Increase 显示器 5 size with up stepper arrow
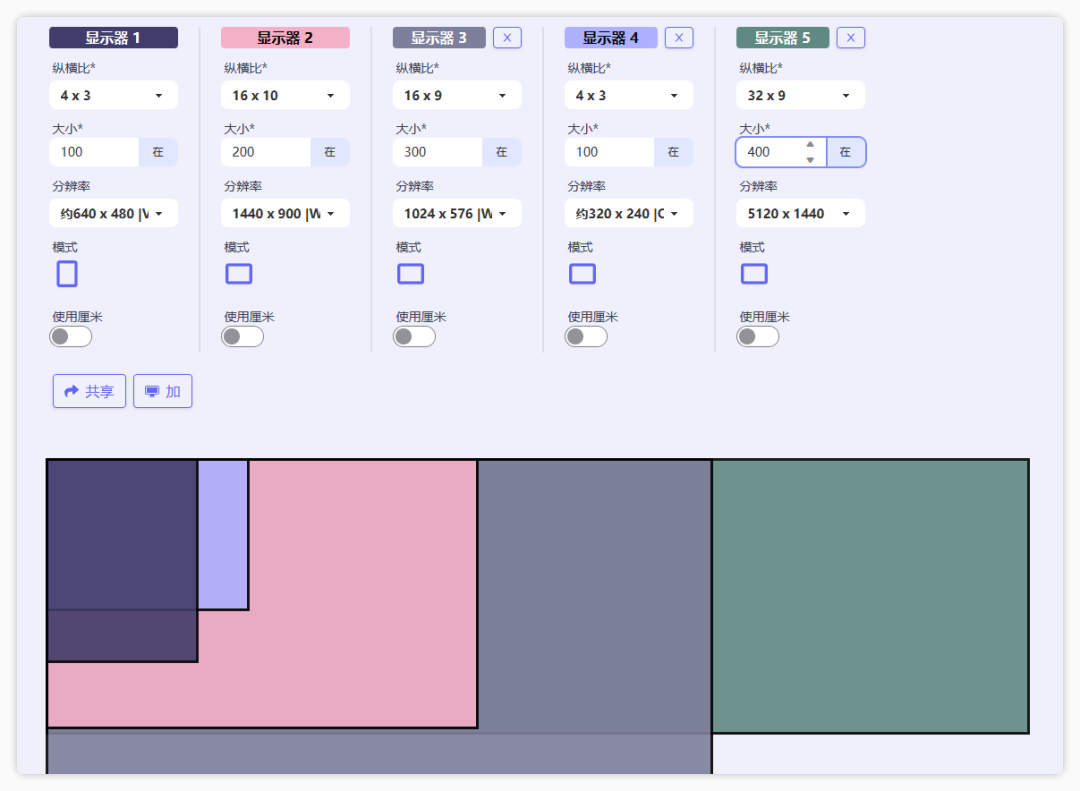 [x=810, y=145]
